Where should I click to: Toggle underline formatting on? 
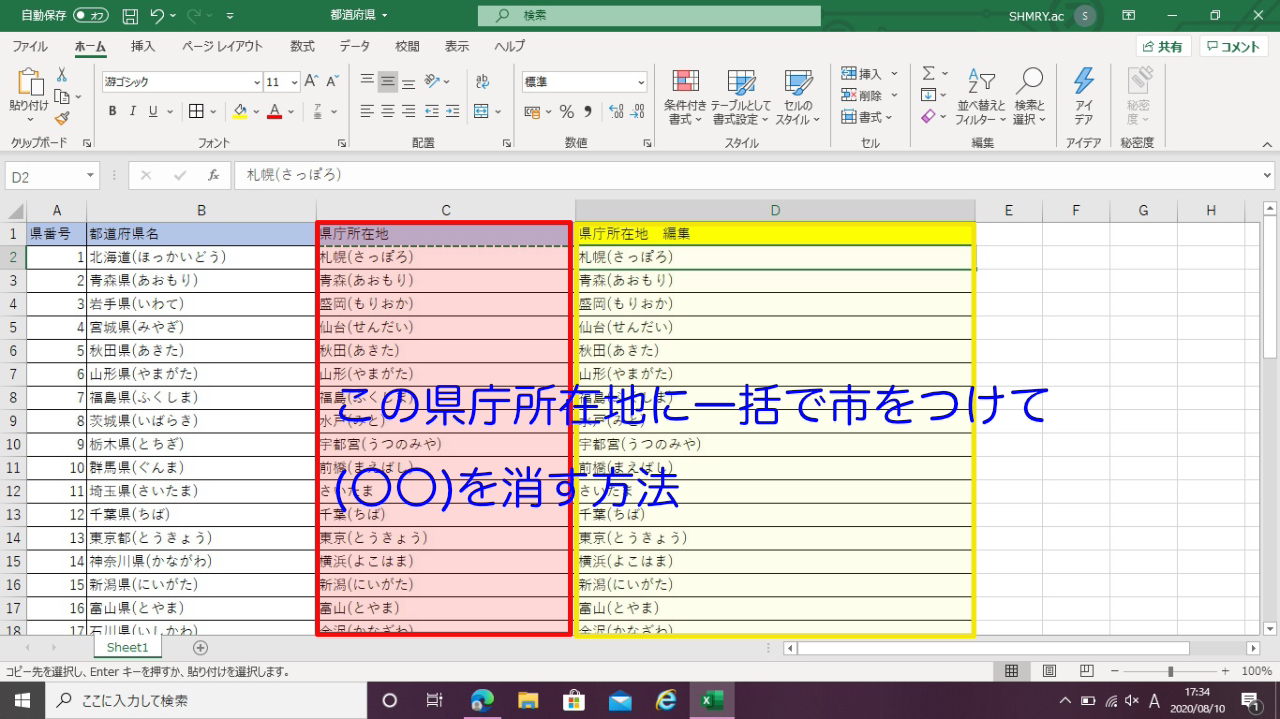tap(153, 111)
